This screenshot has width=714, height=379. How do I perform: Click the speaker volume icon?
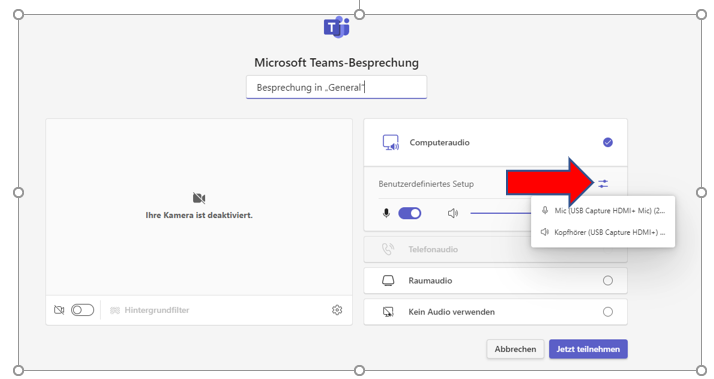(x=453, y=213)
